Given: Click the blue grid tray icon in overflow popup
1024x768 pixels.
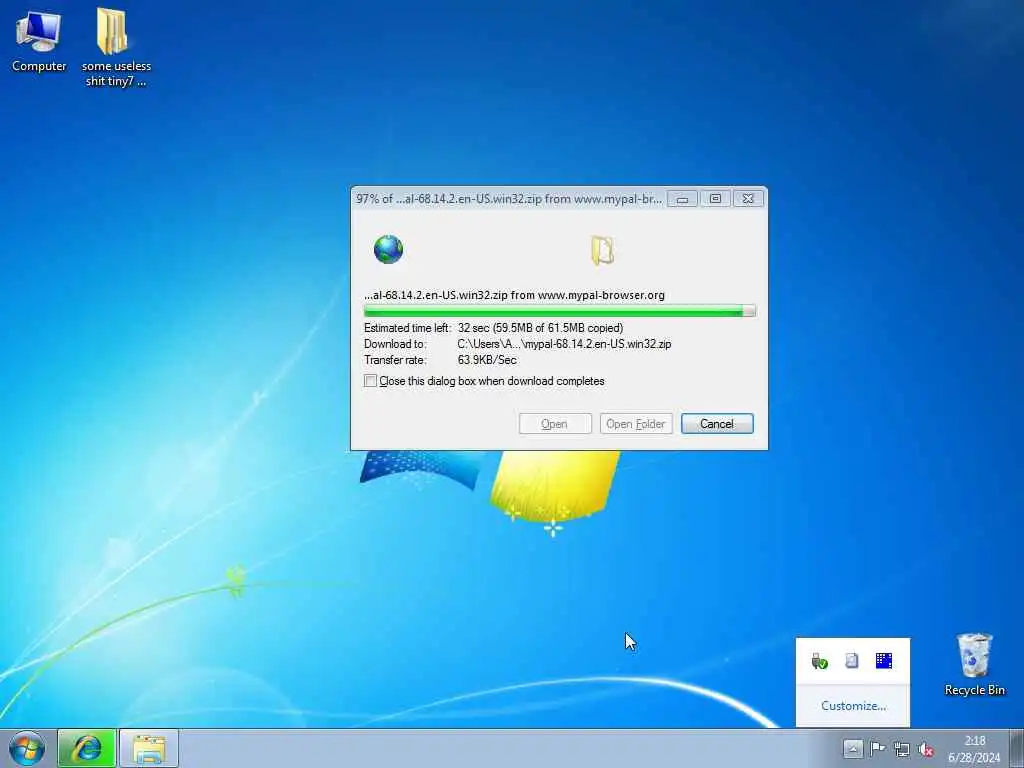Looking at the screenshot, I should click(x=884, y=661).
